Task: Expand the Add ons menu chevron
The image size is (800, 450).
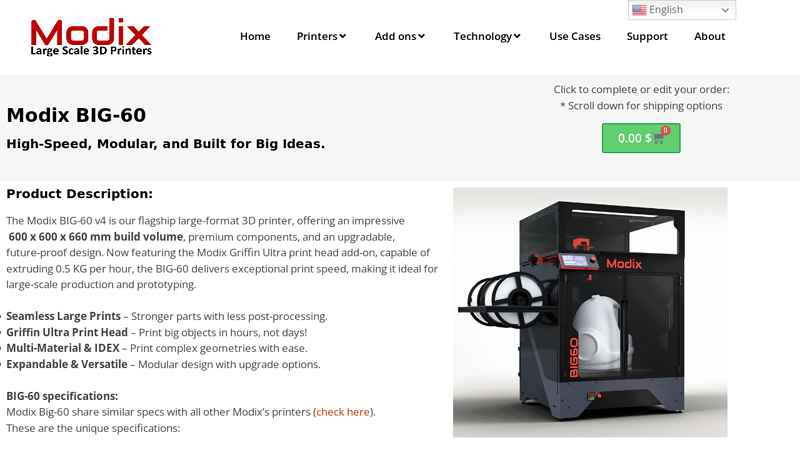Action: click(421, 36)
